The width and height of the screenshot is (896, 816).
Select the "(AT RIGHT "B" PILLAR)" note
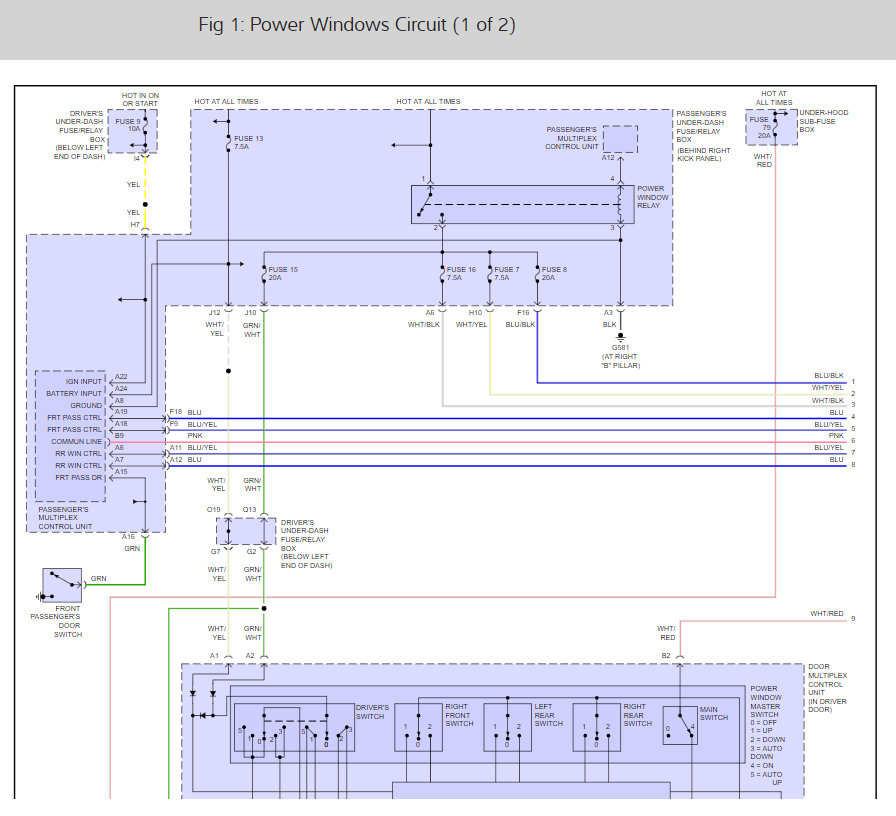tap(620, 361)
